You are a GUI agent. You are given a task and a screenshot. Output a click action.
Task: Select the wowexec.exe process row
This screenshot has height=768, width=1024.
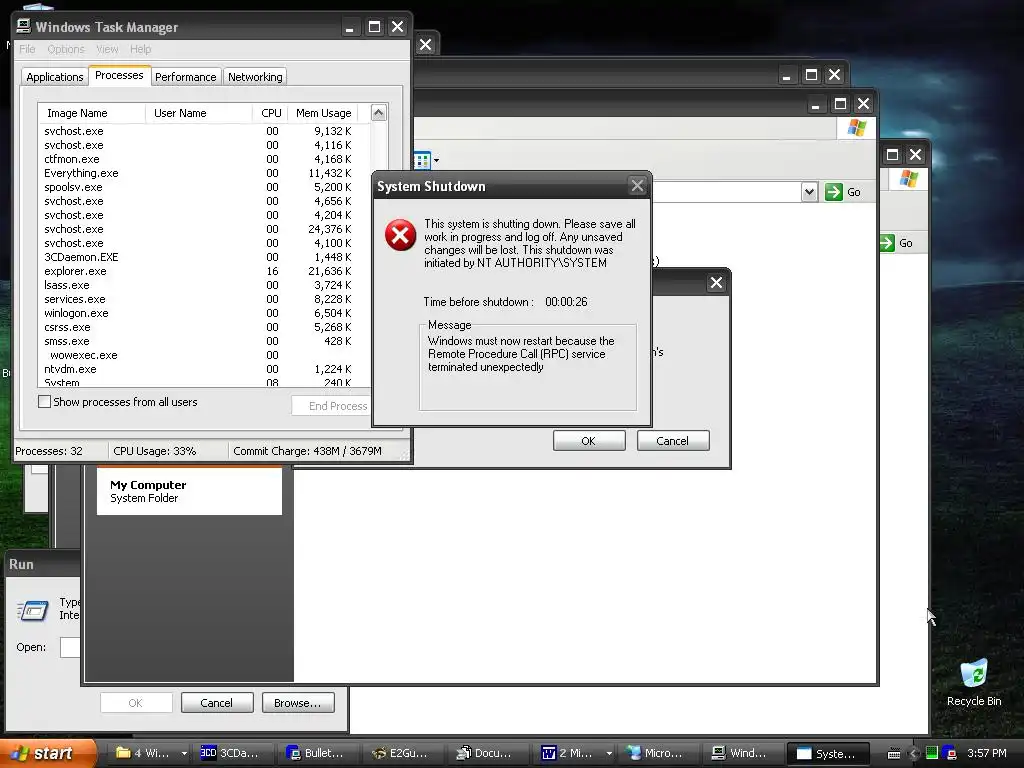coord(204,355)
